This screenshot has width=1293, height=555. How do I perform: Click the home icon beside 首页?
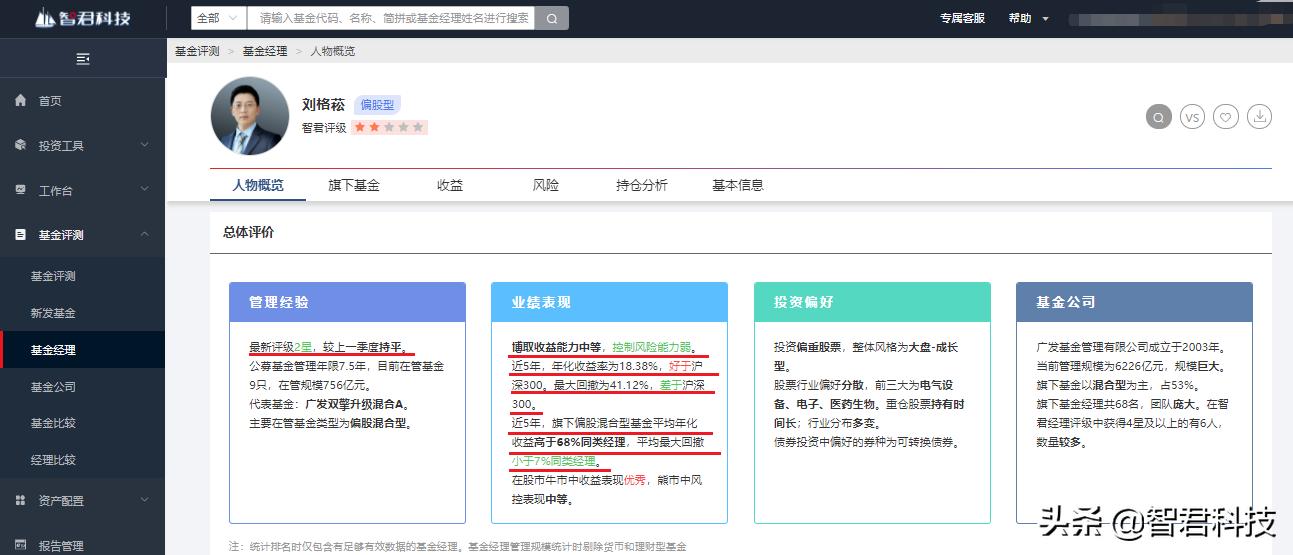point(21,101)
